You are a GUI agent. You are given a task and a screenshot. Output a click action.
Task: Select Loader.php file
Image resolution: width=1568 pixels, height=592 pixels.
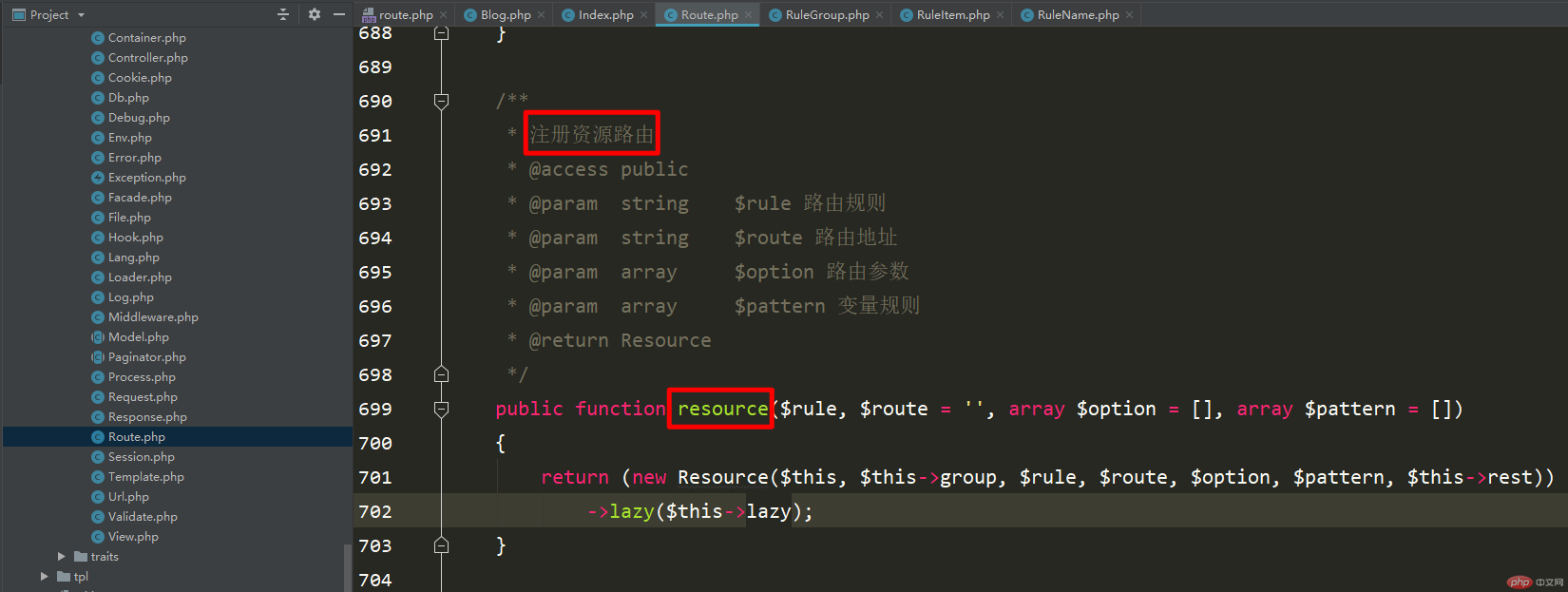tap(140, 277)
